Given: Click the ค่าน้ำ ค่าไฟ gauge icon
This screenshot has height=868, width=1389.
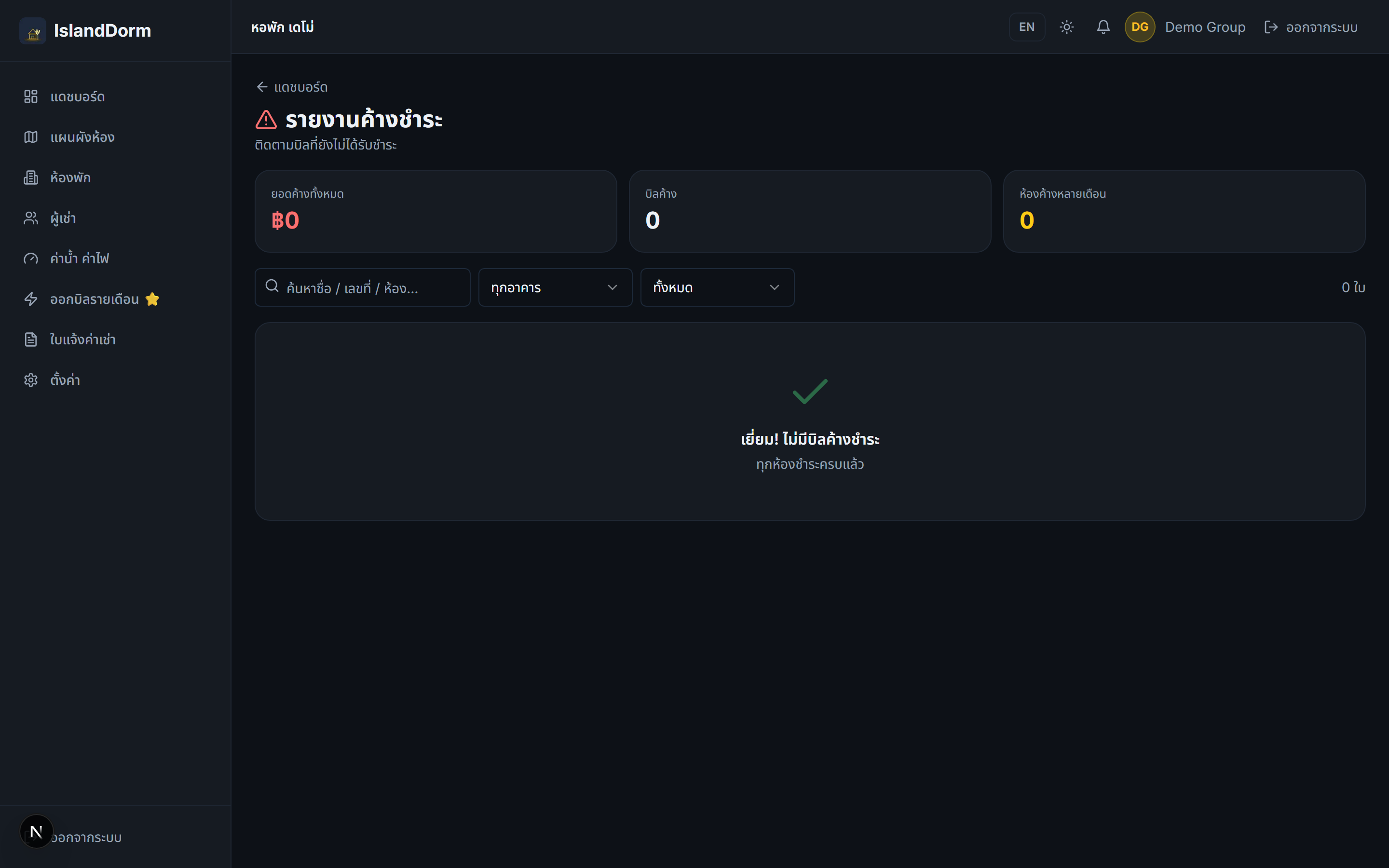Looking at the screenshot, I should click(30, 258).
